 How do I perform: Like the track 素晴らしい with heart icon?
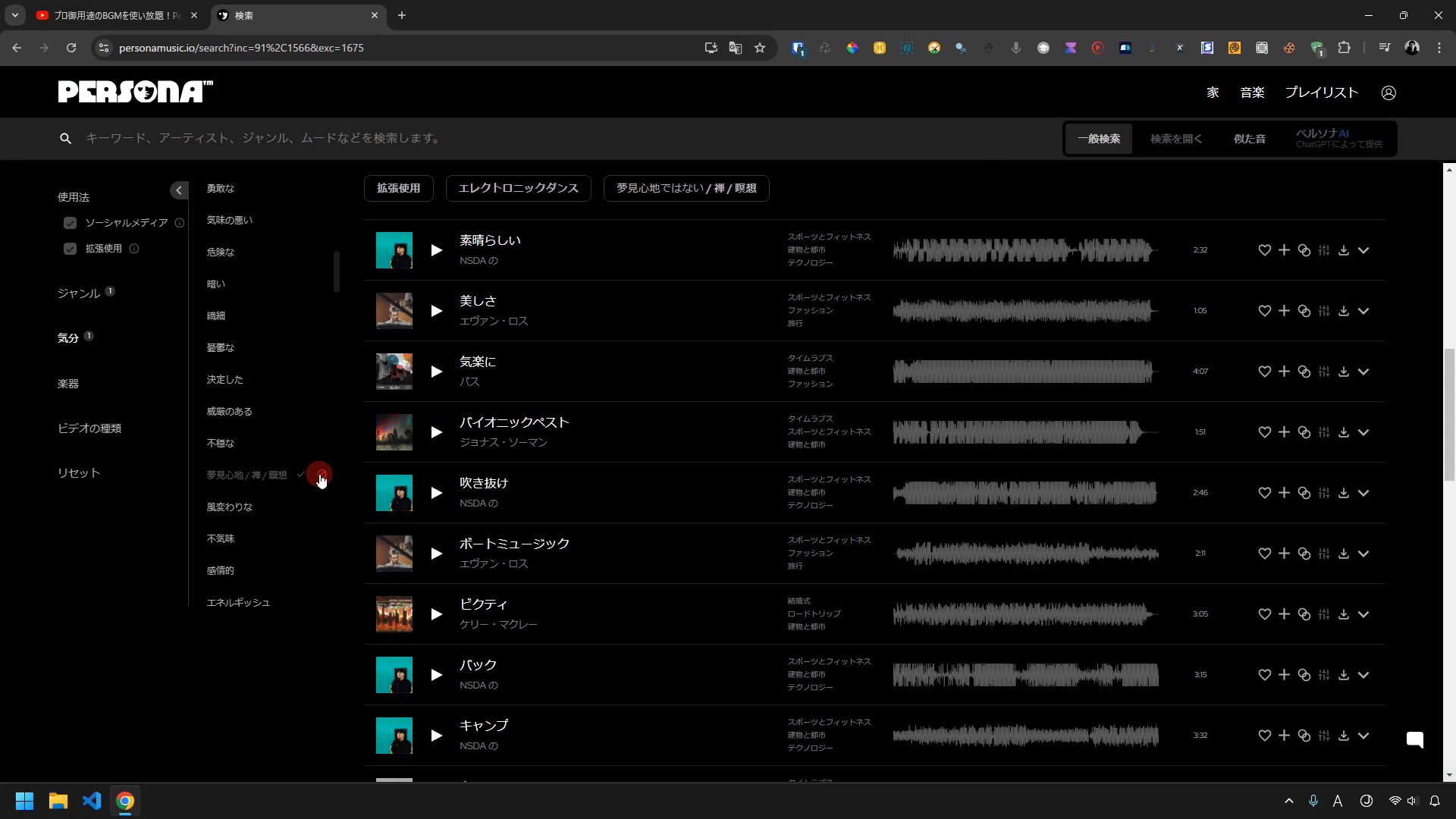(1264, 250)
